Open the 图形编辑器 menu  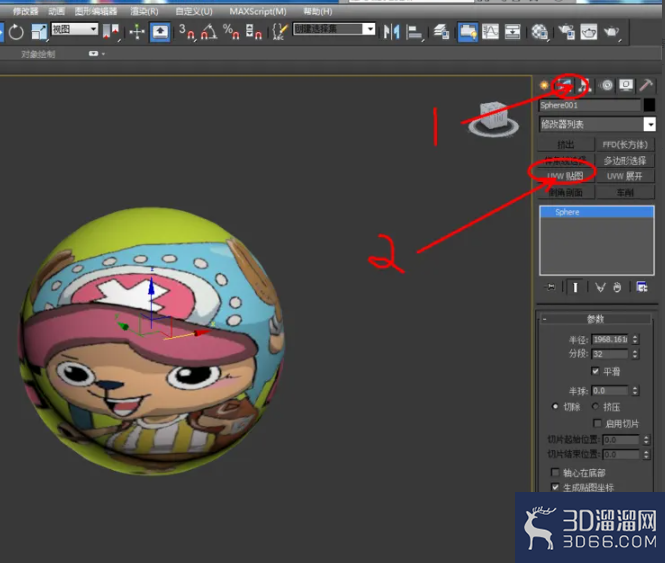pyautogui.click(x=96, y=11)
